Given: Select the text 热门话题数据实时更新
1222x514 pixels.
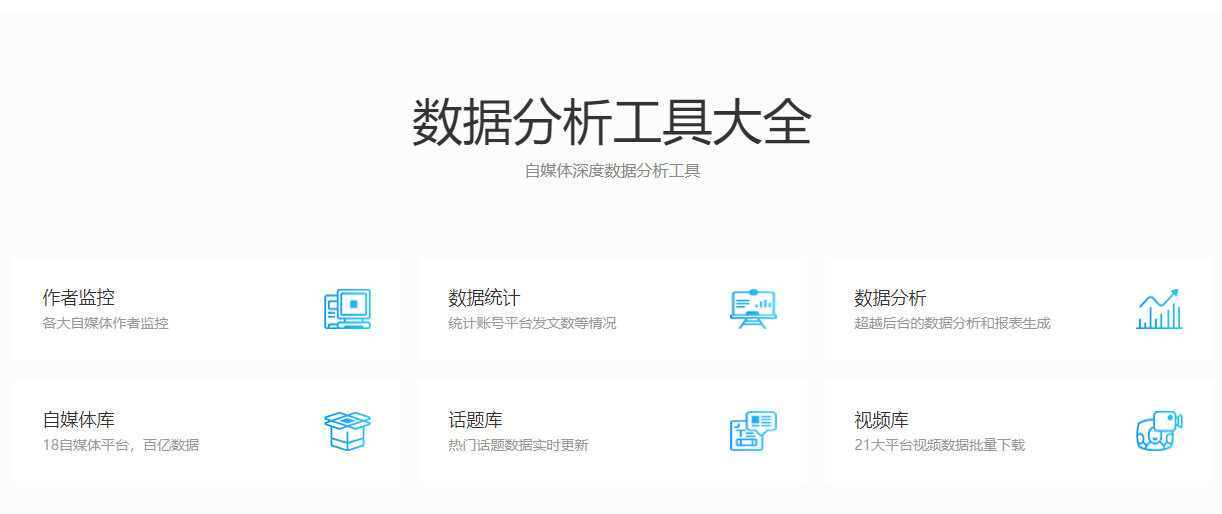Looking at the screenshot, I should [x=518, y=445].
